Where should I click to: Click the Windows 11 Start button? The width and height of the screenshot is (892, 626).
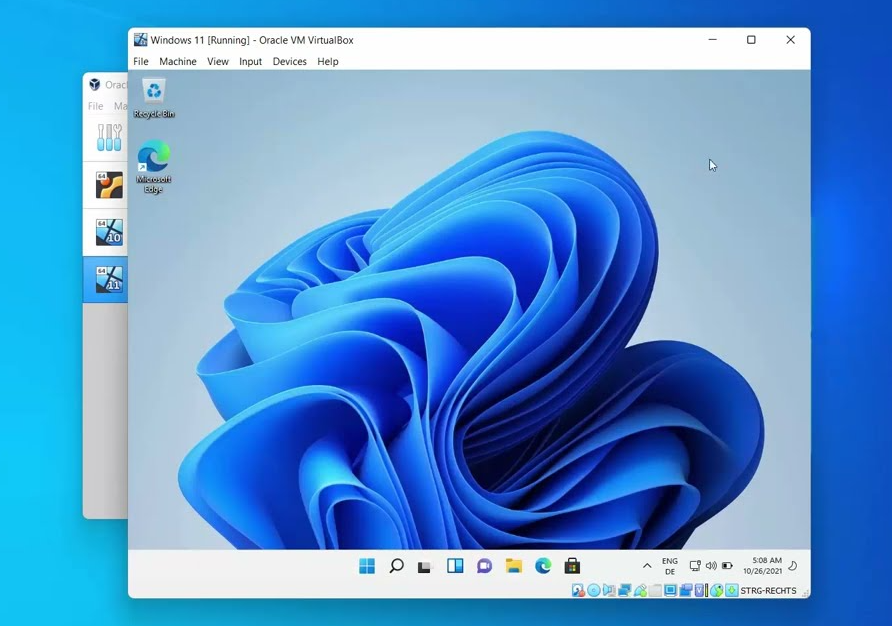tap(367, 566)
